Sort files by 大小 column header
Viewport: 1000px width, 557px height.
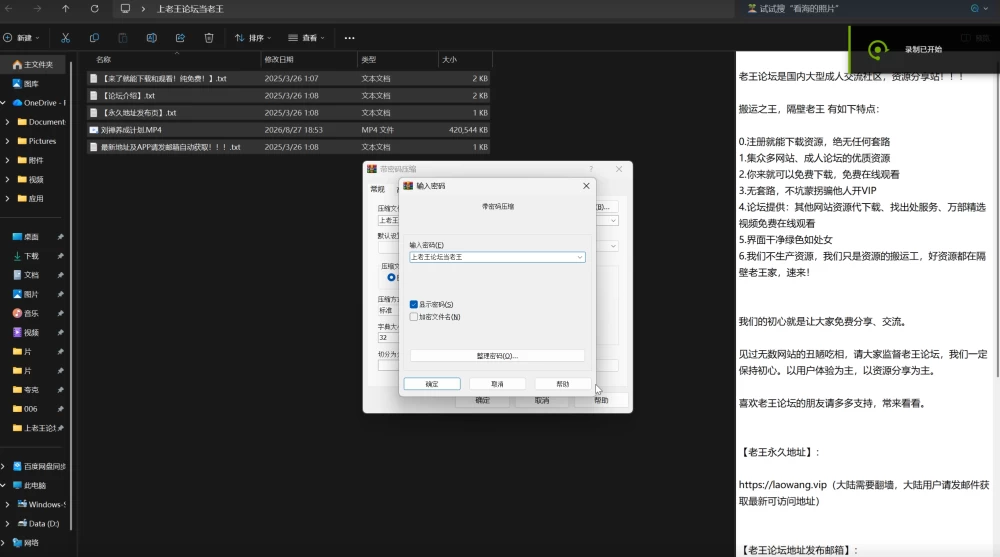coord(450,59)
